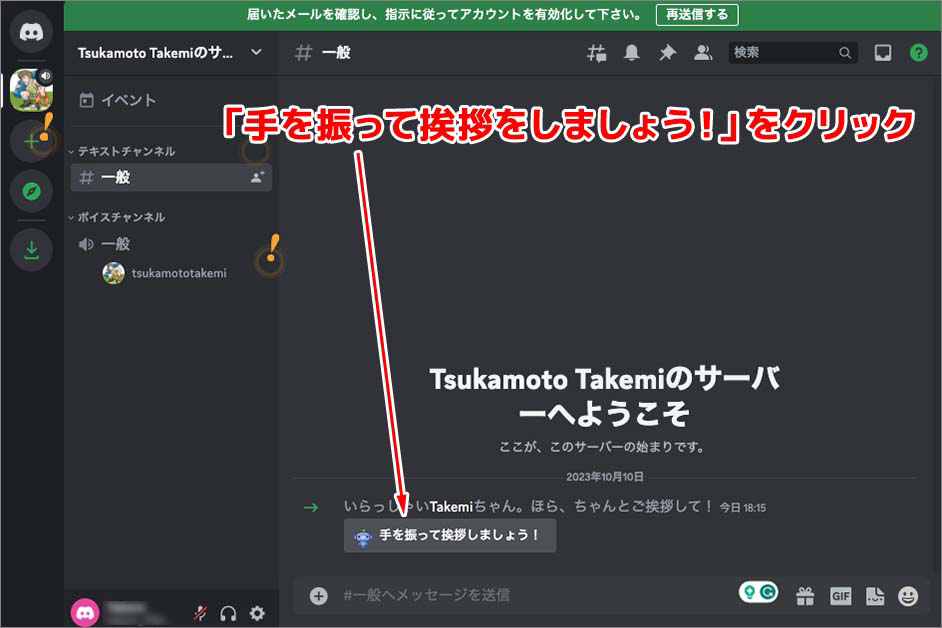Collapse the ボイスチャンネル category
The height and width of the screenshot is (628, 942).
[120, 217]
